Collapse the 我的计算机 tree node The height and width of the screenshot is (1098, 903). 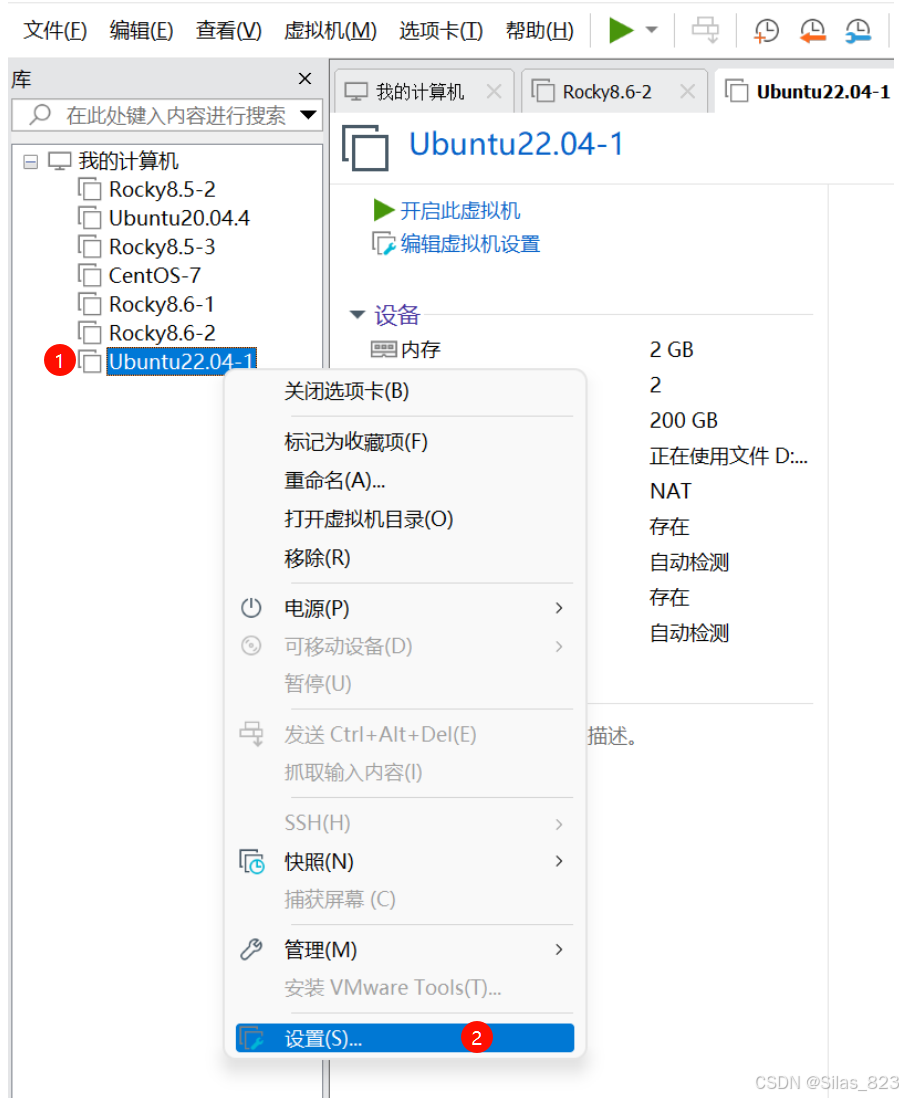click(30, 162)
